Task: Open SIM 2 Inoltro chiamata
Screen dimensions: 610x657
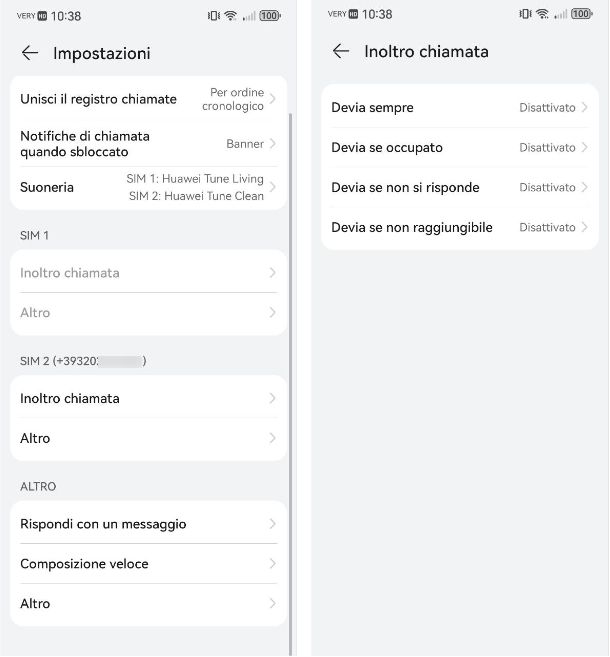Action: coord(148,398)
